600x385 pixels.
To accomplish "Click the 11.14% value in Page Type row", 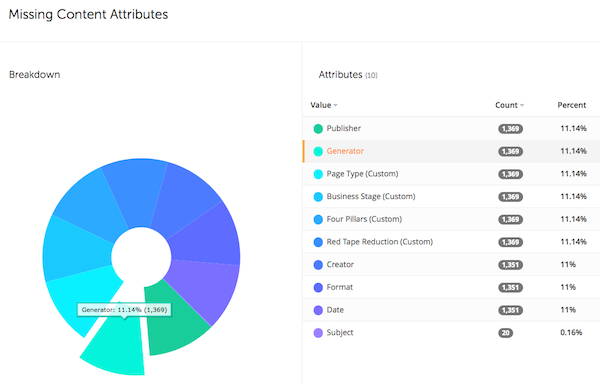I will pyautogui.click(x=573, y=174).
